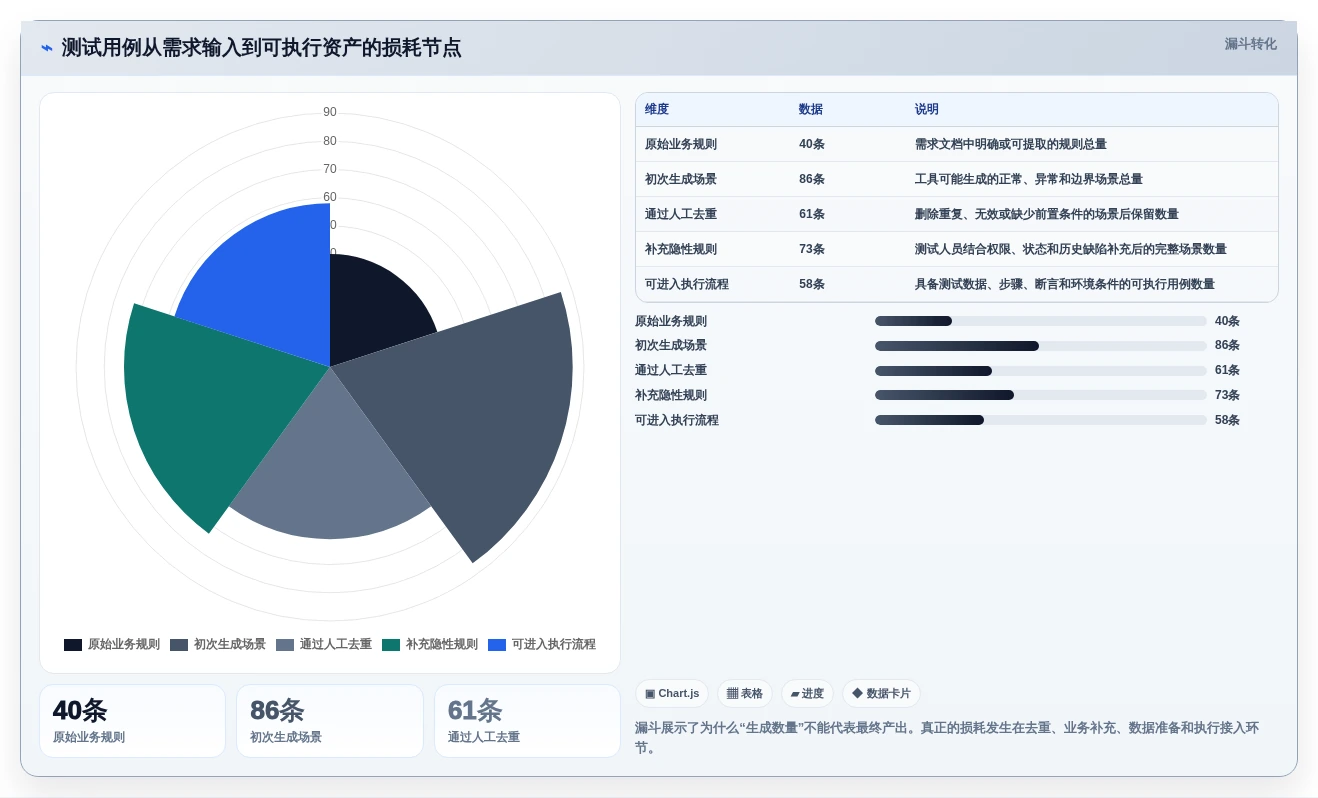Open the 86条 初次生成场景 data card
This screenshot has height=798, width=1318.
[330, 721]
